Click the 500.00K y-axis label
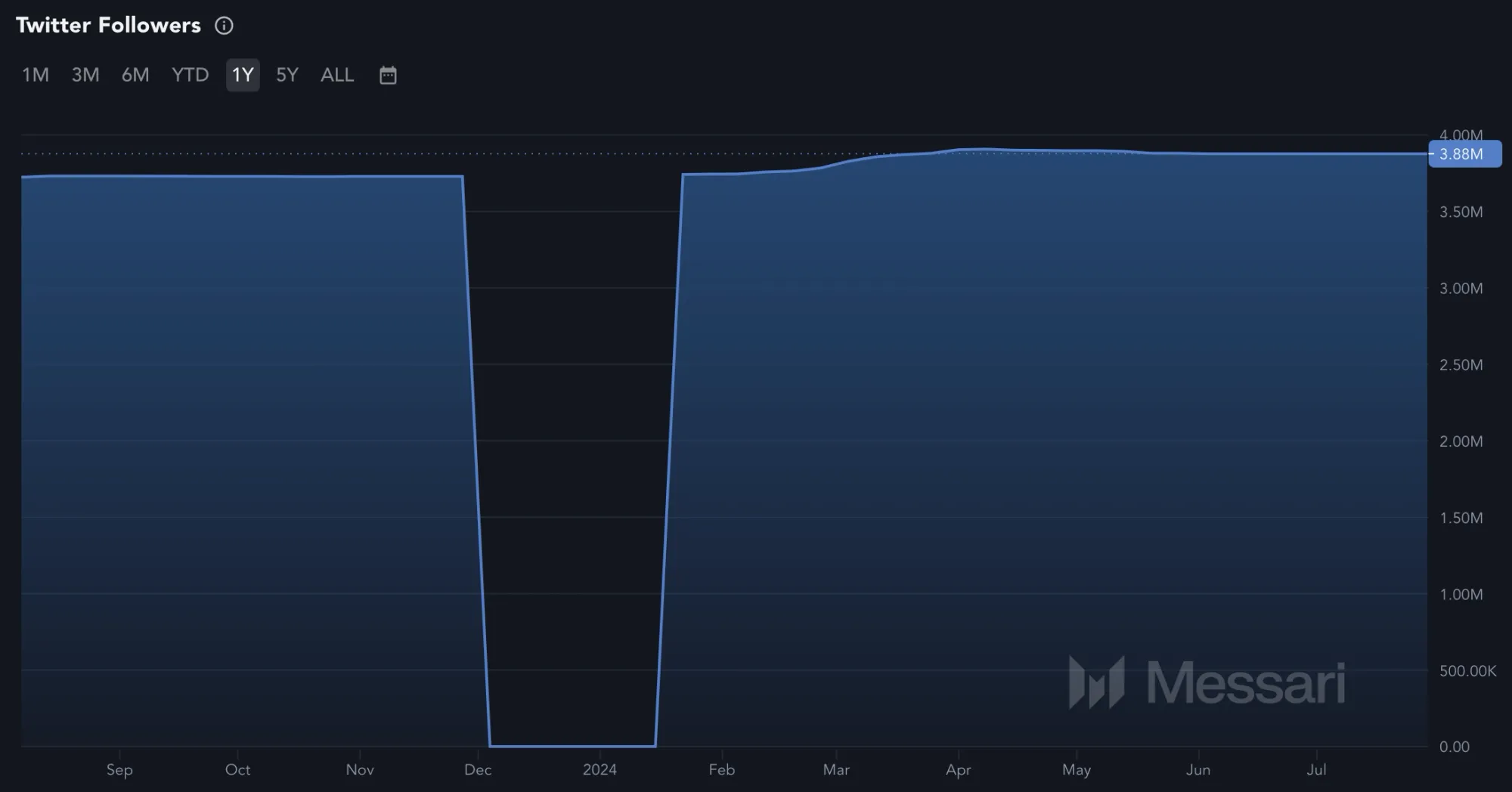Viewport: 1512px width, 792px height. point(1467,670)
